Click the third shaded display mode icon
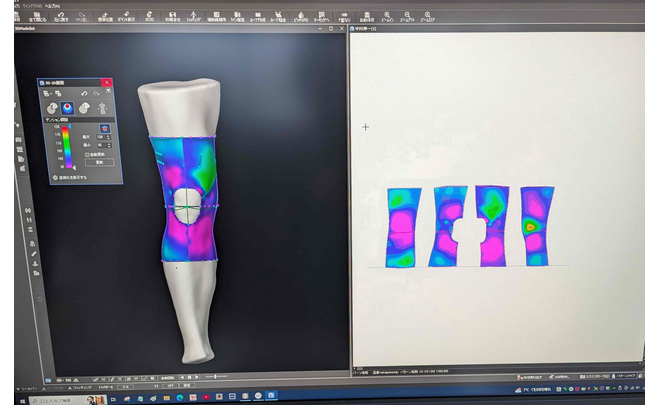Image resolution: width=660 pixels, height=405 pixels. tap(85, 108)
